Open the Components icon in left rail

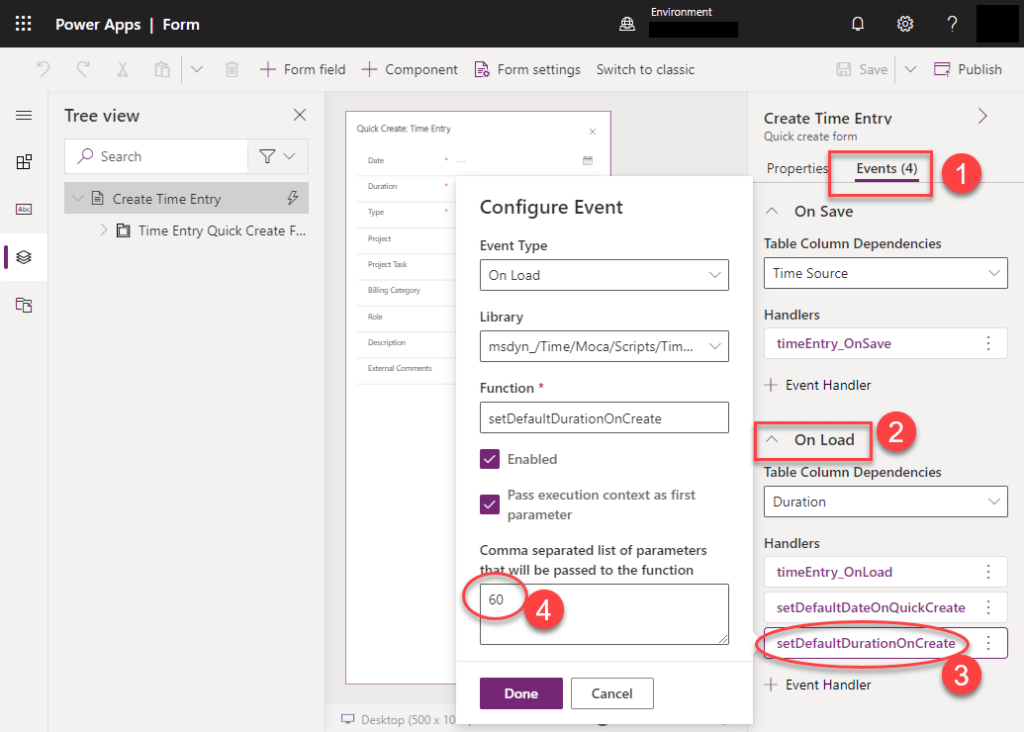24,162
